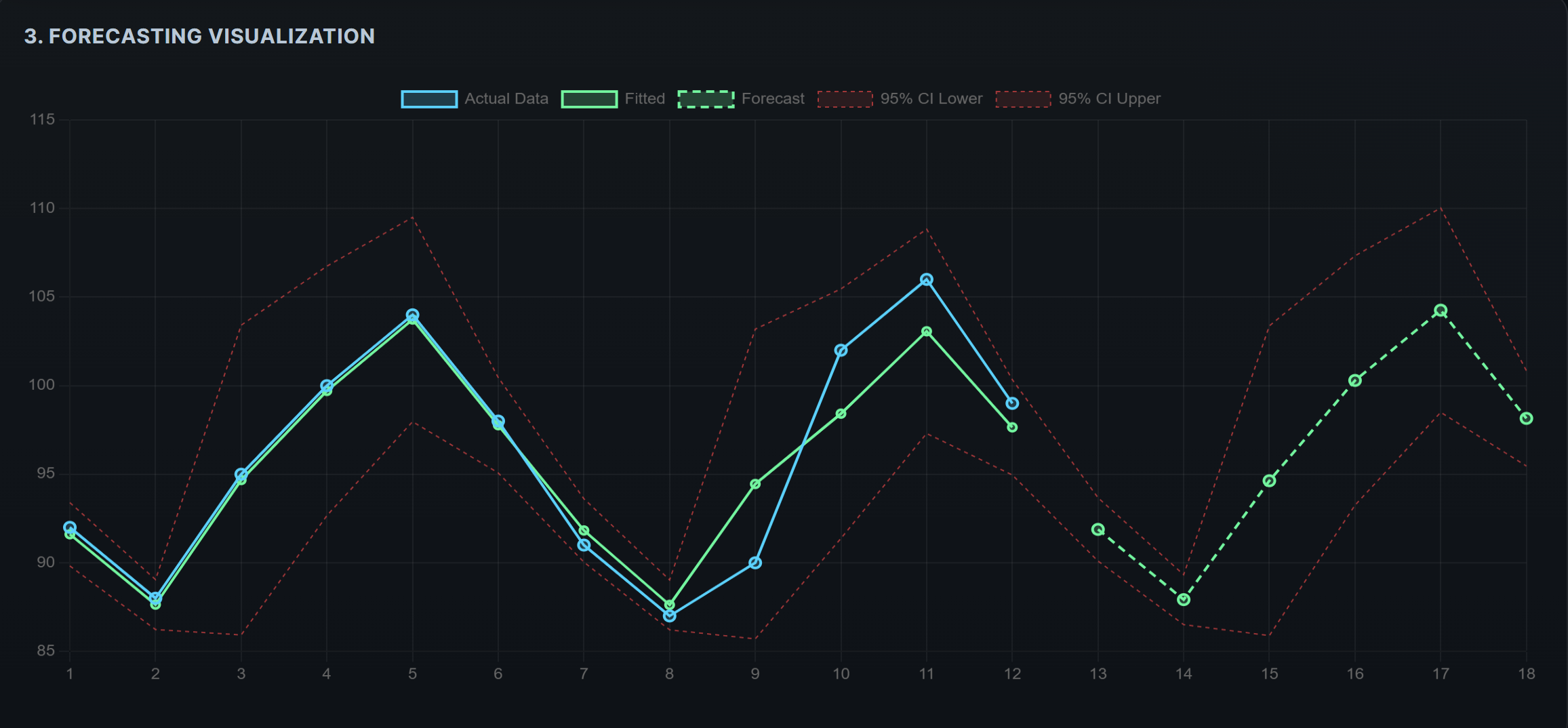This screenshot has width=1568, height=728.
Task: Click the Actual Data legend color swatch
Action: [x=428, y=98]
